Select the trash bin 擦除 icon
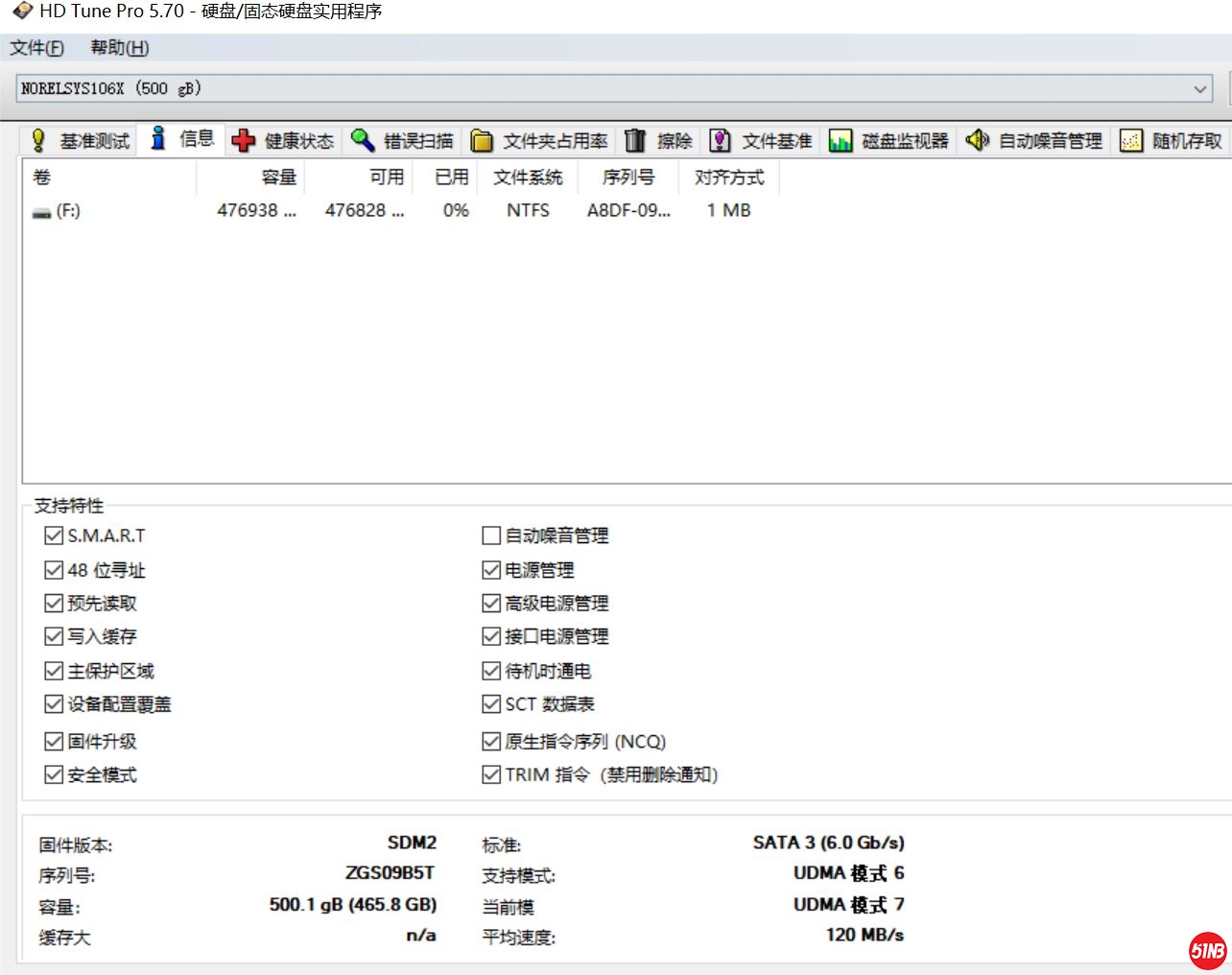The image size is (1232, 975). click(x=635, y=140)
